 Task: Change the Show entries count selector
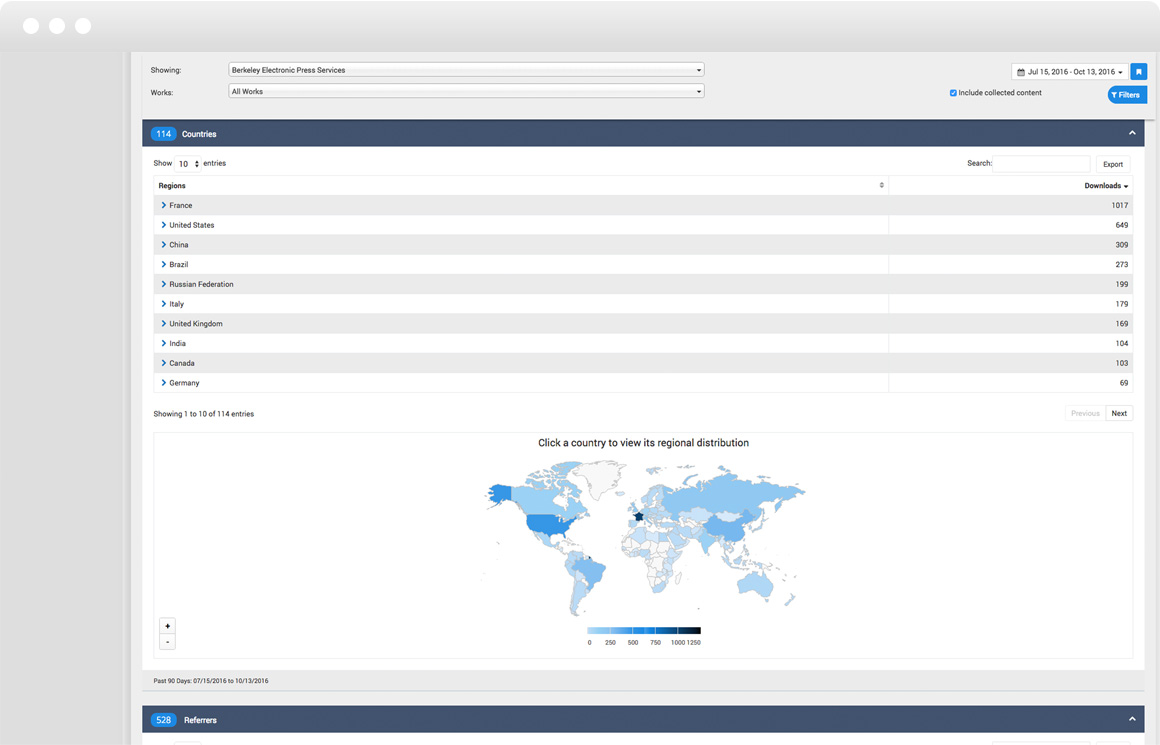tap(188, 164)
